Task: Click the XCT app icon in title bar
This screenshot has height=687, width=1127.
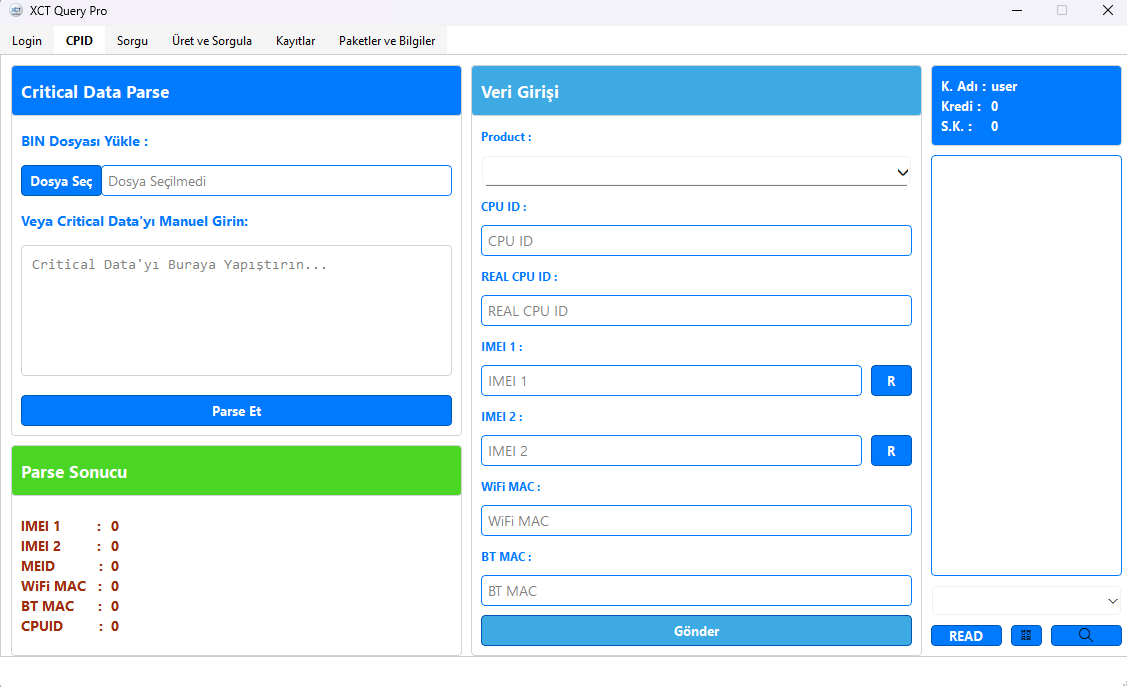Action: (16, 11)
